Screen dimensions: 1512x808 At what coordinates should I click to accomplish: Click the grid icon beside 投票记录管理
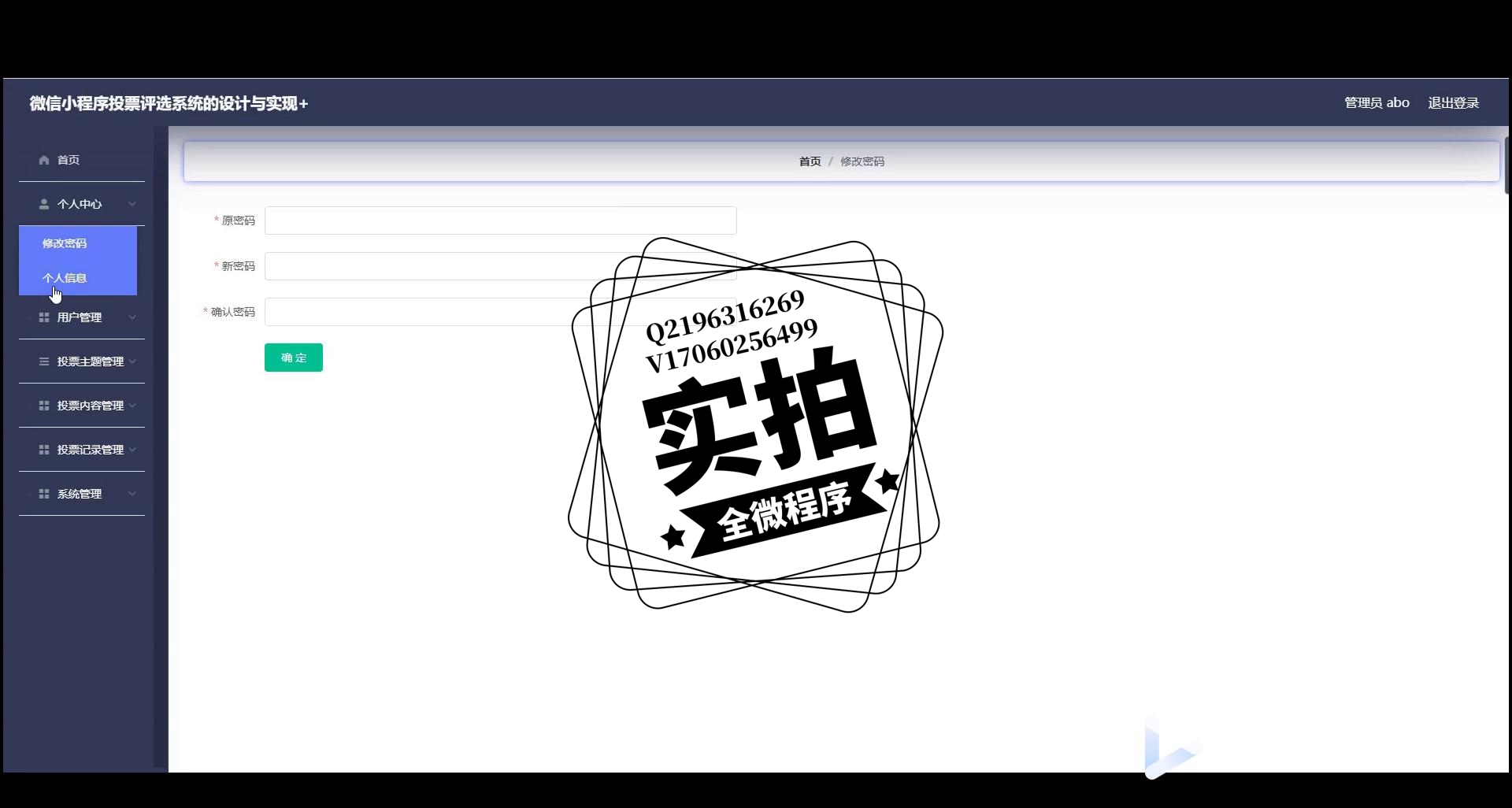tap(44, 450)
